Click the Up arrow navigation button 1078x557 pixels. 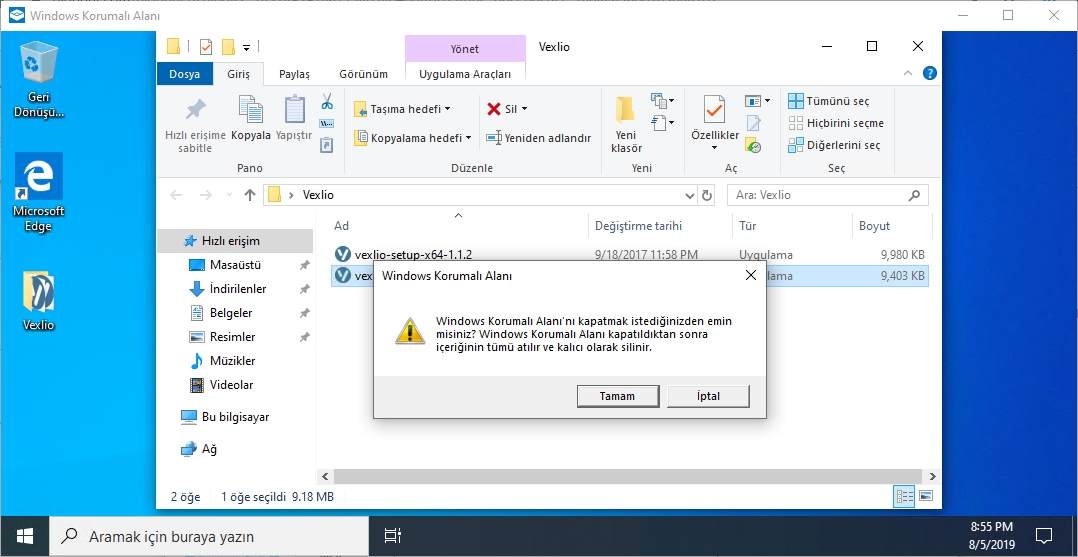click(x=250, y=195)
